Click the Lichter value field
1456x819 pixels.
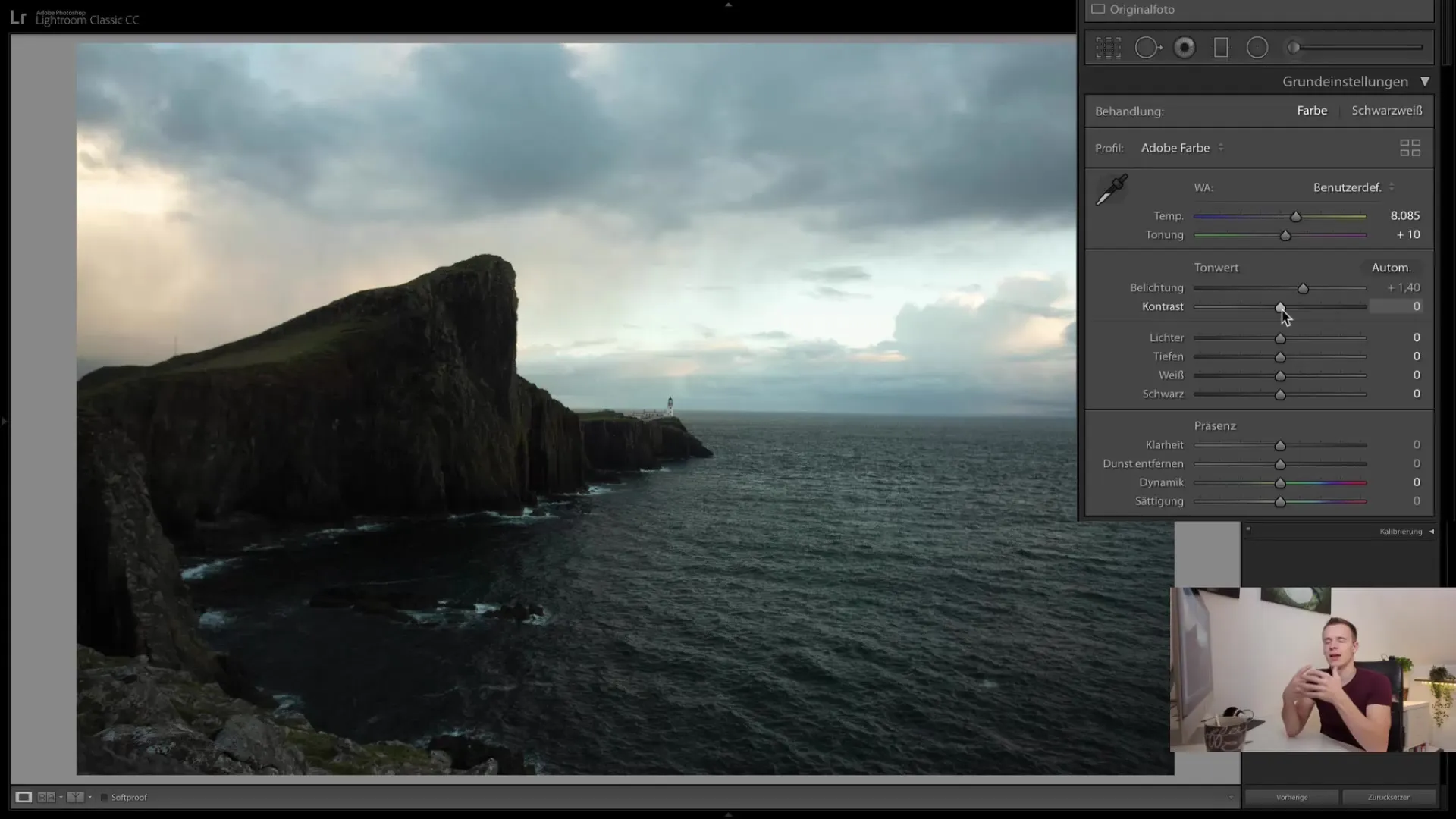pos(1416,337)
